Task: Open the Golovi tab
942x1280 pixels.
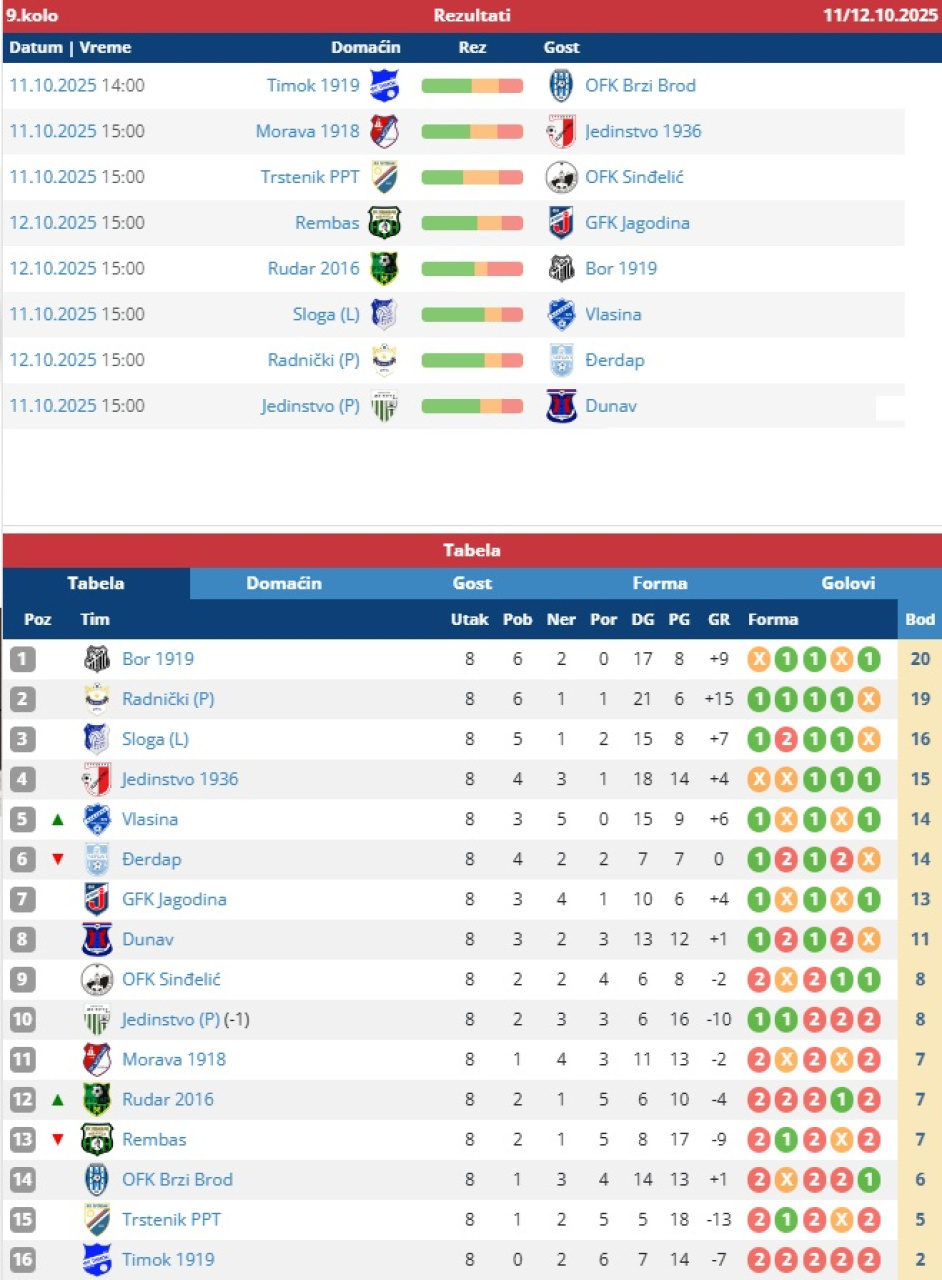Action: (848, 583)
